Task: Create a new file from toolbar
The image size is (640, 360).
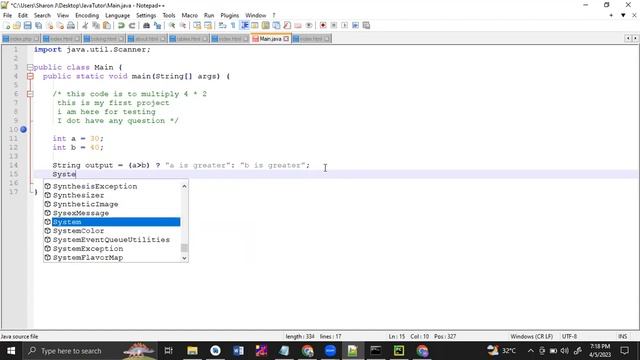Action: (x=7, y=25)
